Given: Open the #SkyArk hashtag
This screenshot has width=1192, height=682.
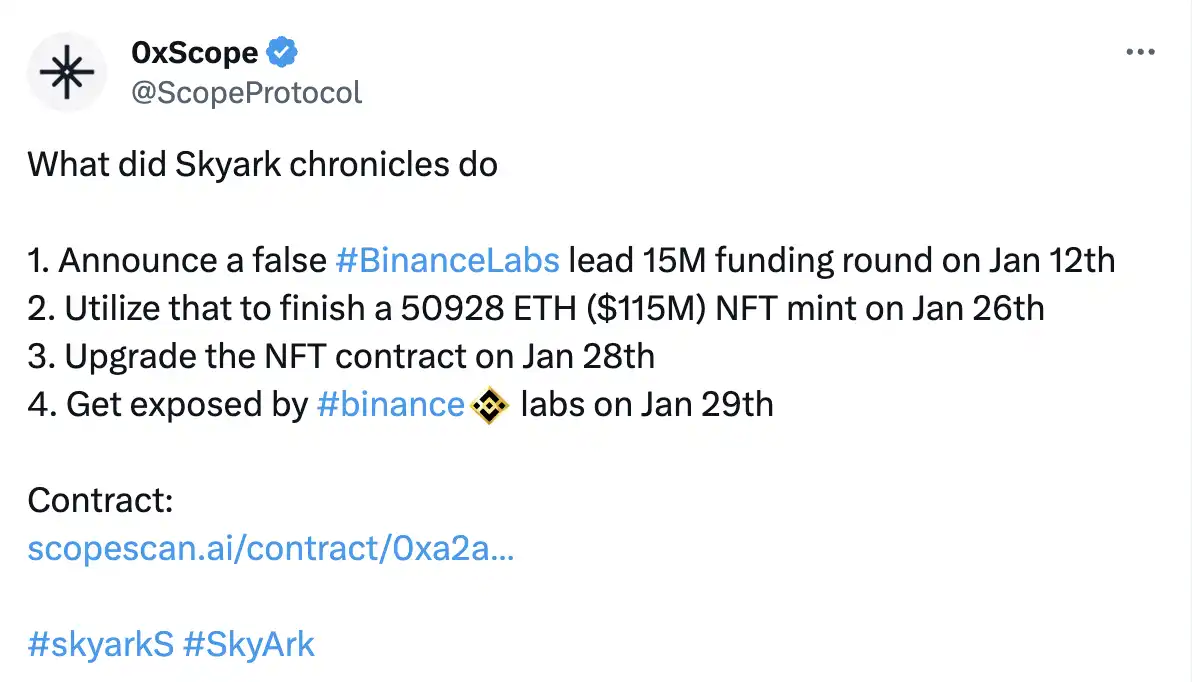Looking at the screenshot, I should [x=249, y=644].
